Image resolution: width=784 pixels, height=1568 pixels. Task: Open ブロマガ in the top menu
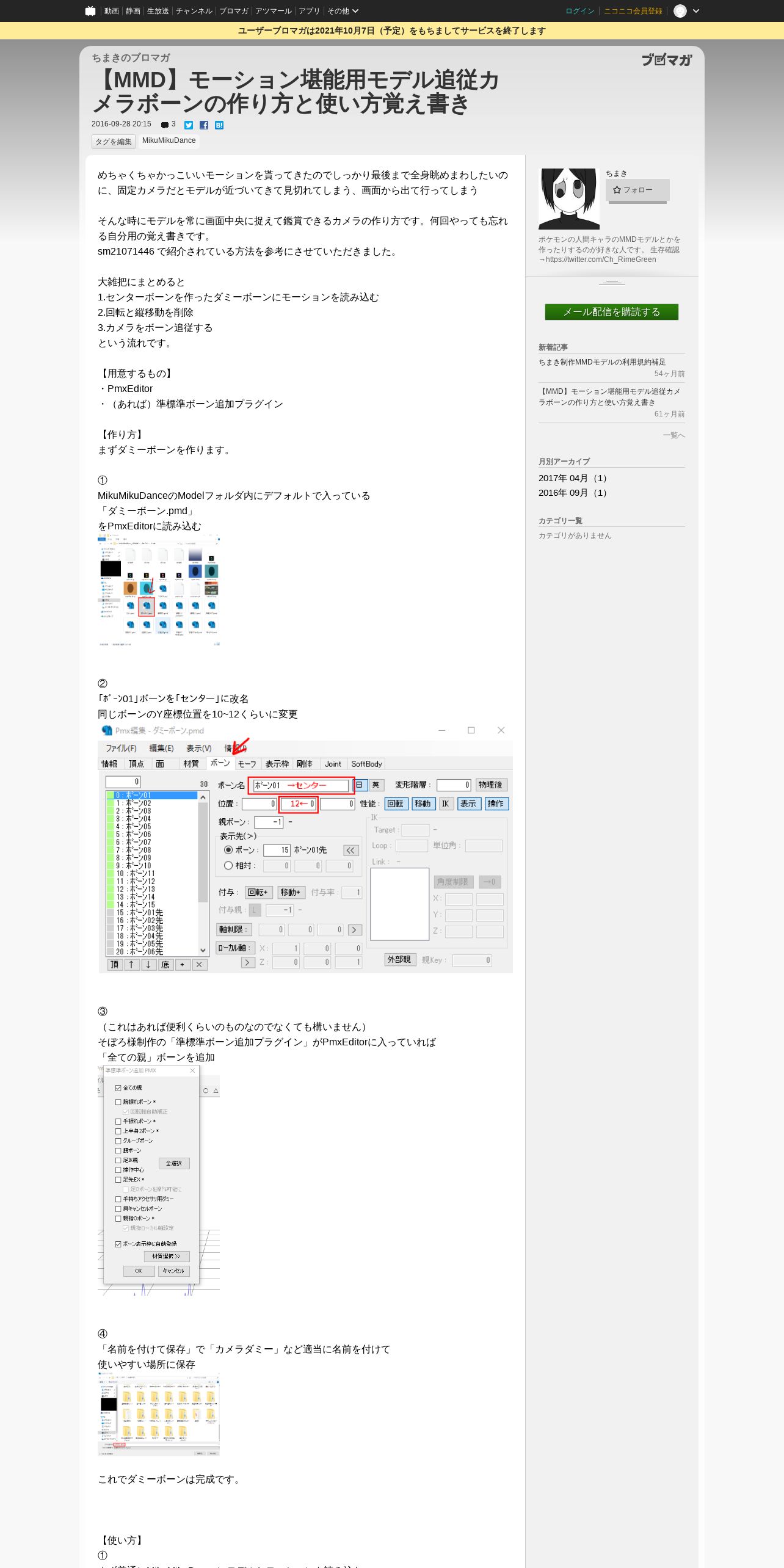[234, 11]
